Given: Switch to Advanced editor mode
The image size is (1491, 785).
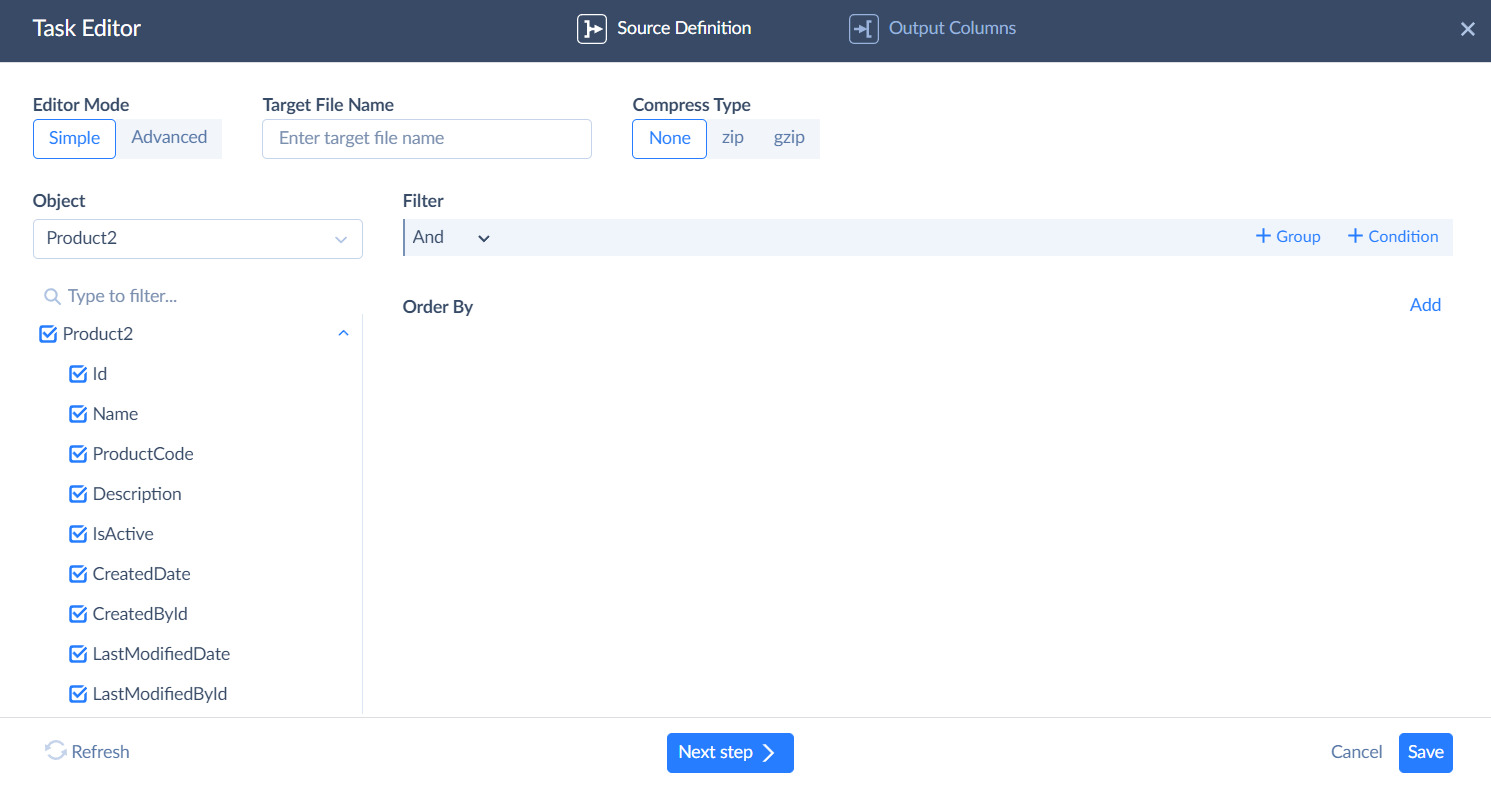Looking at the screenshot, I should point(169,138).
